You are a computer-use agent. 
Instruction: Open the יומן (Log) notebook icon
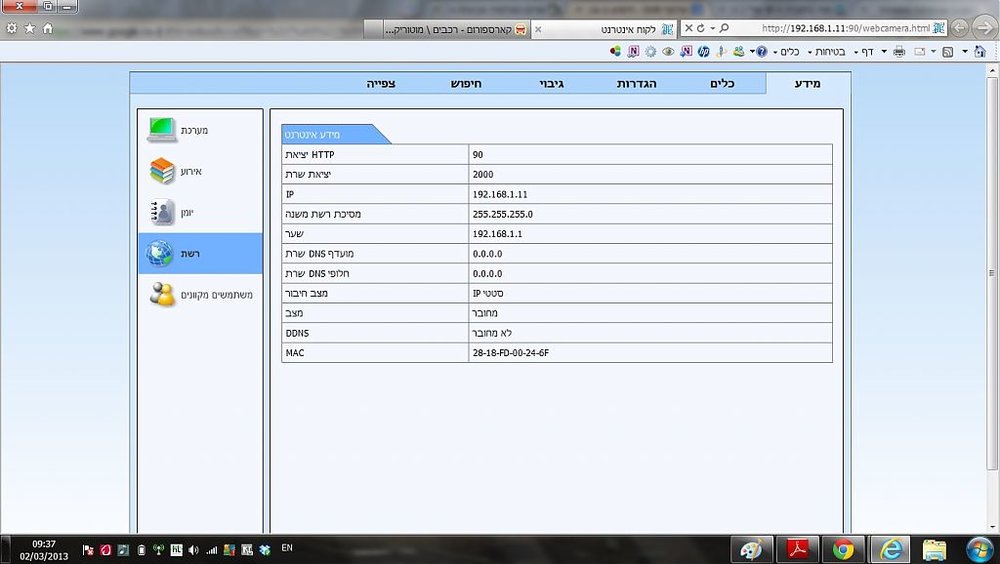pyautogui.click(x=162, y=212)
